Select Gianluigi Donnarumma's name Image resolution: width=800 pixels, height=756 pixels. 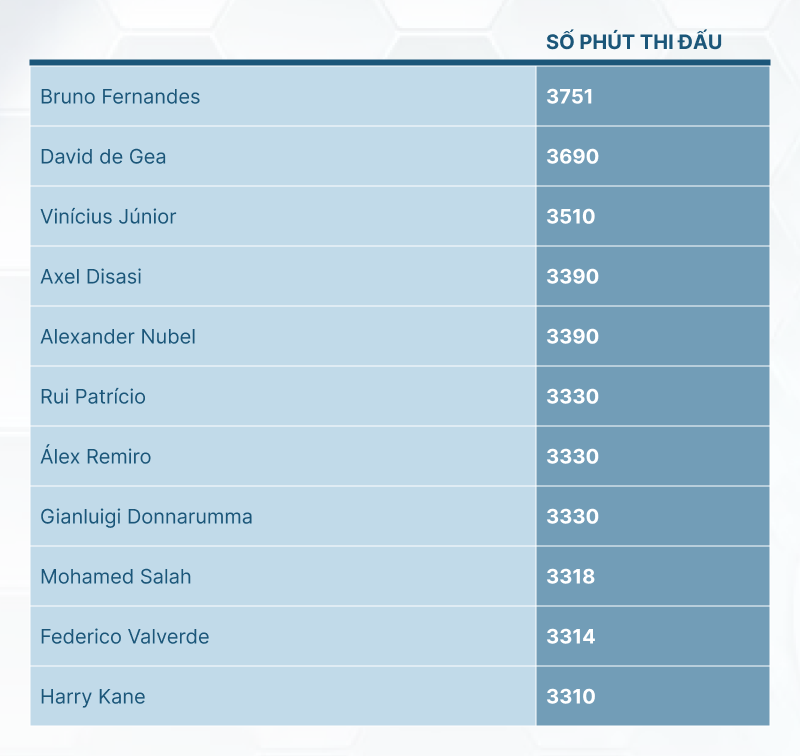point(146,517)
